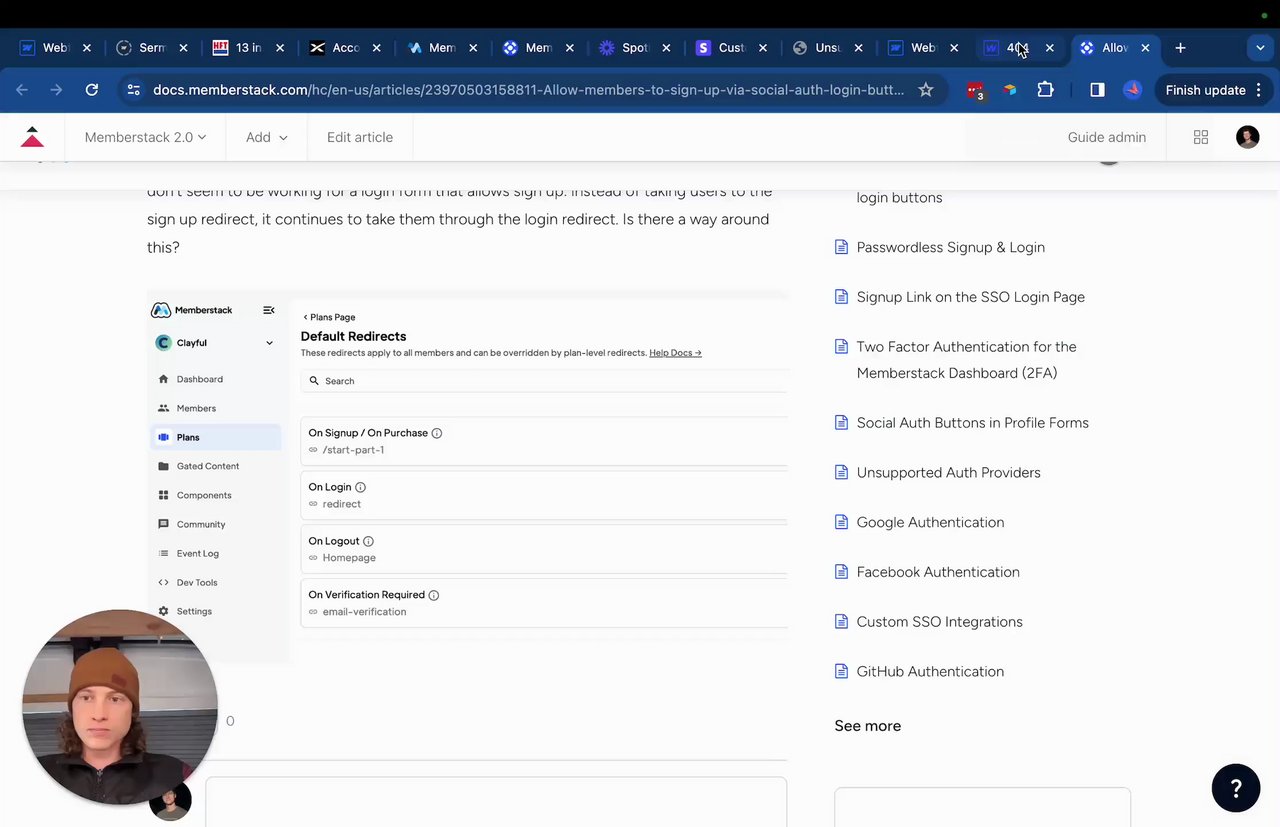Screen dimensions: 1280x827
Task: Open the Custom SSO Integrations article
Action: [x=939, y=622]
